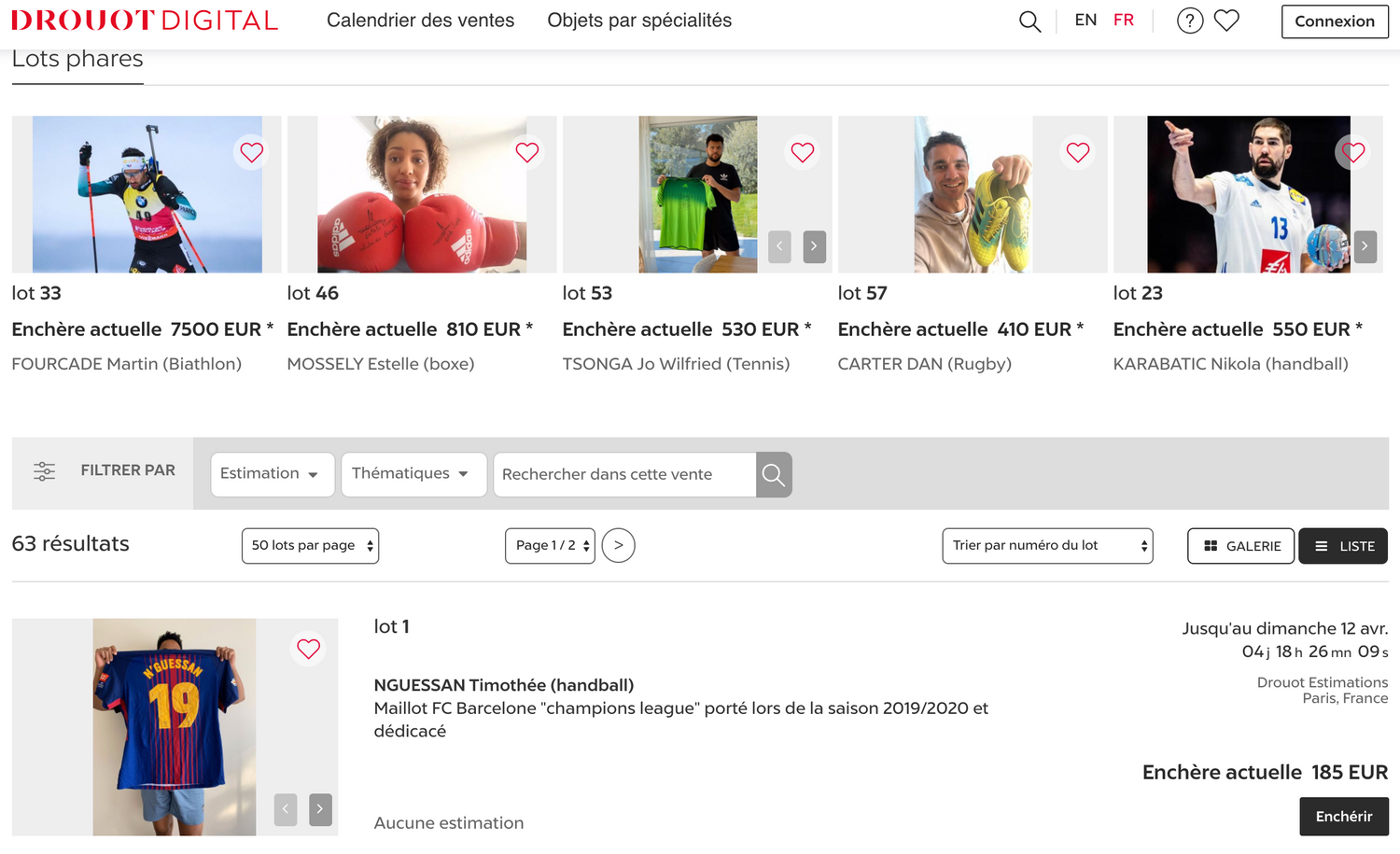Open Calendrier des ventes menu
Image resolution: width=1400 pixels, height=854 pixels.
coord(421,21)
